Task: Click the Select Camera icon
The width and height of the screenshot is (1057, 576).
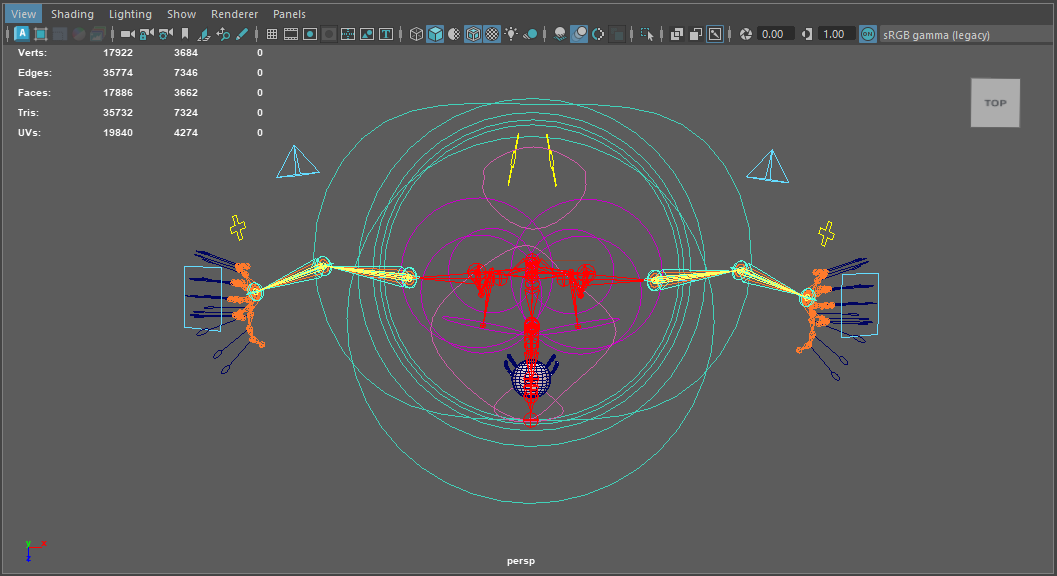Action: tap(127, 34)
